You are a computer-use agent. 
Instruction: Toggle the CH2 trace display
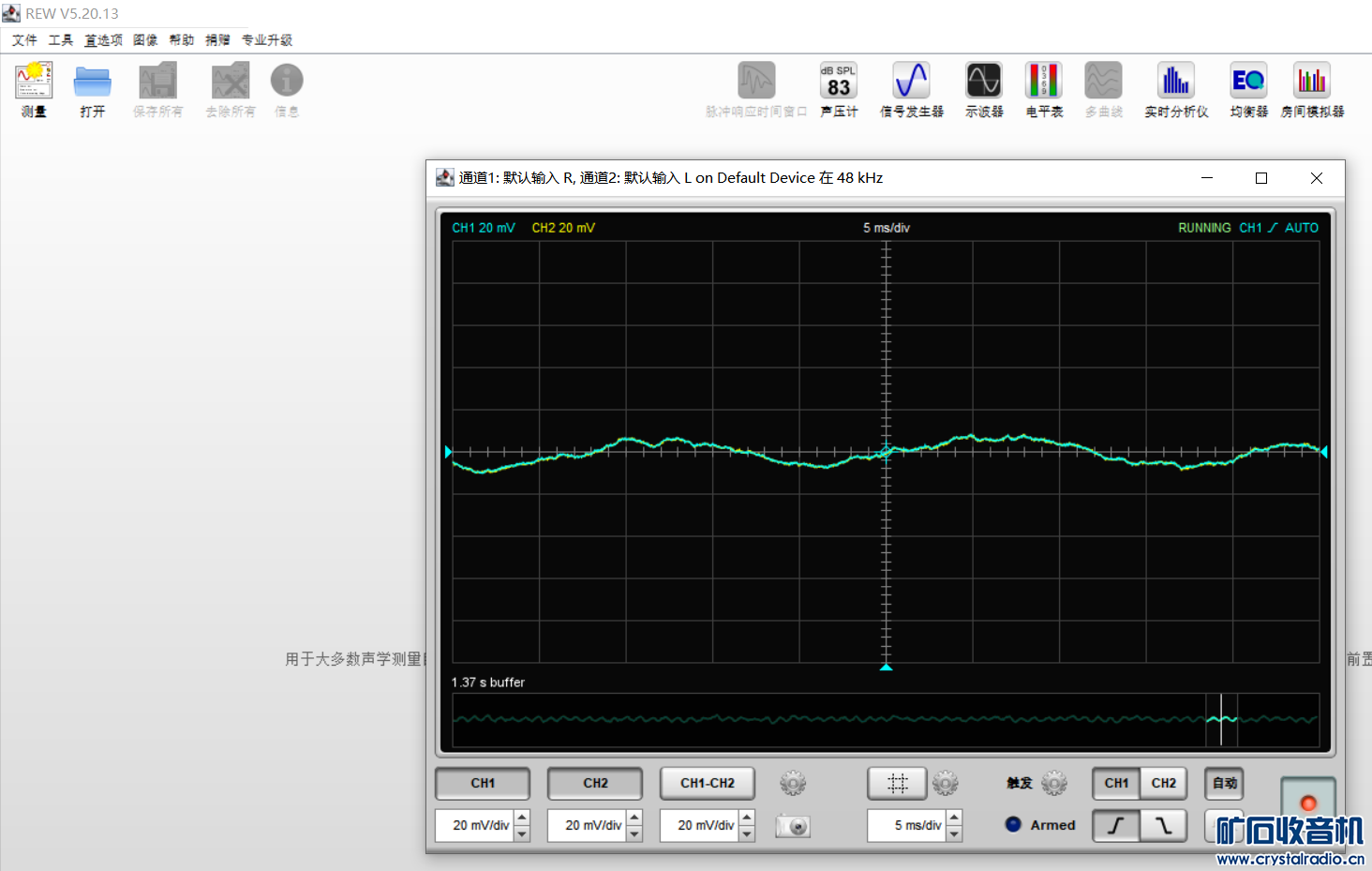[x=595, y=783]
